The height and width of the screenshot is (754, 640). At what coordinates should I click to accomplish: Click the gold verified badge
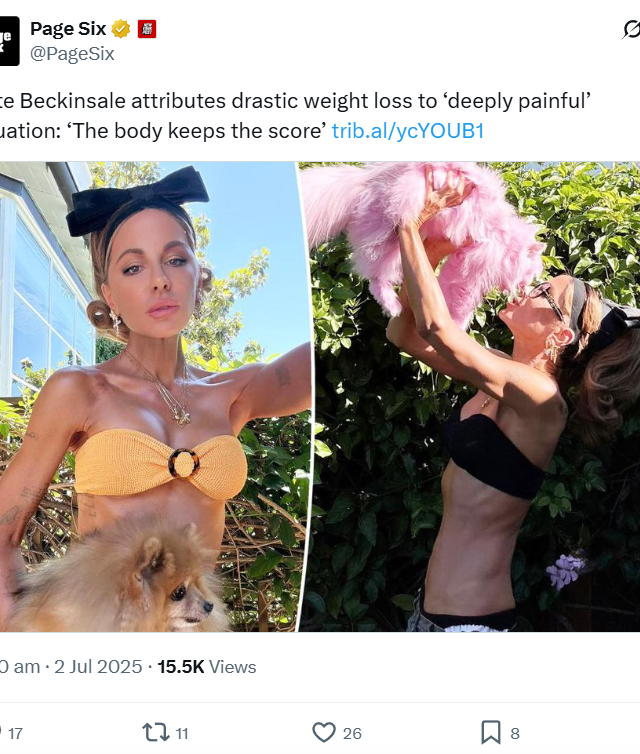click(121, 29)
